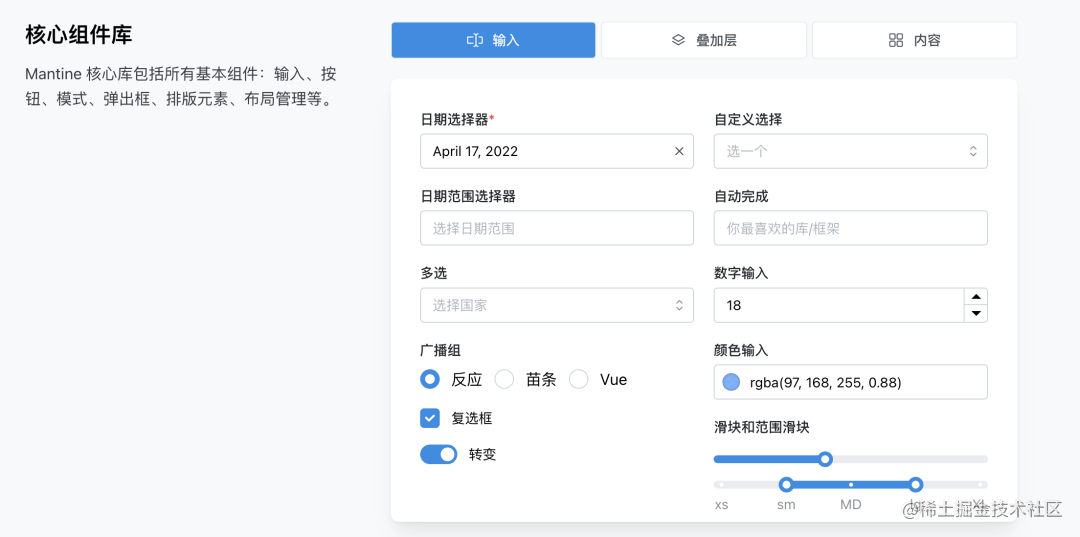Clear the April 17, 2022 date
1080x537 pixels.
tap(679, 151)
